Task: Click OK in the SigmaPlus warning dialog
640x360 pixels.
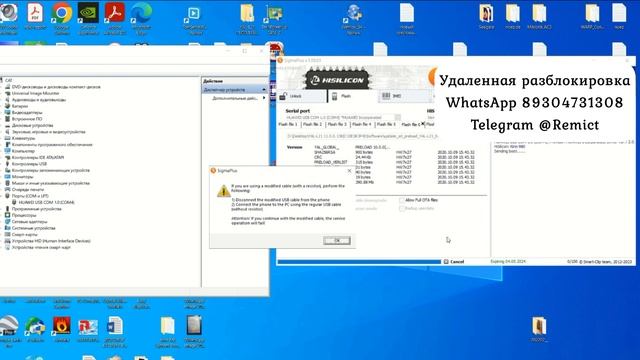Action: (337, 240)
